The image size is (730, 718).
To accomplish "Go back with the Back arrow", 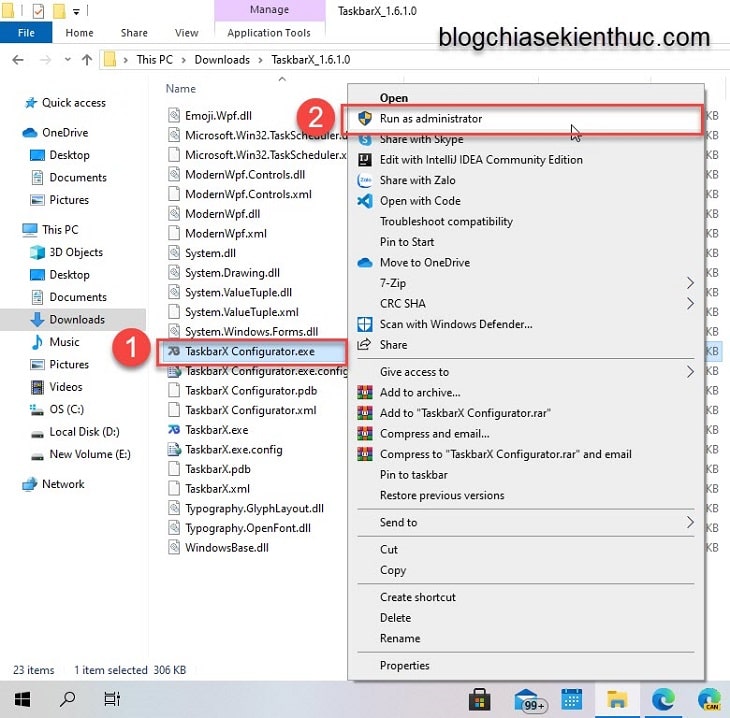I will click(18, 60).
